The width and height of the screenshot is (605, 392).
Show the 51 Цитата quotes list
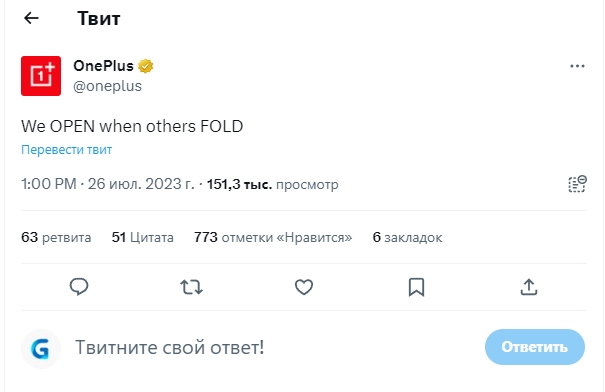click(x=142, y=237)
